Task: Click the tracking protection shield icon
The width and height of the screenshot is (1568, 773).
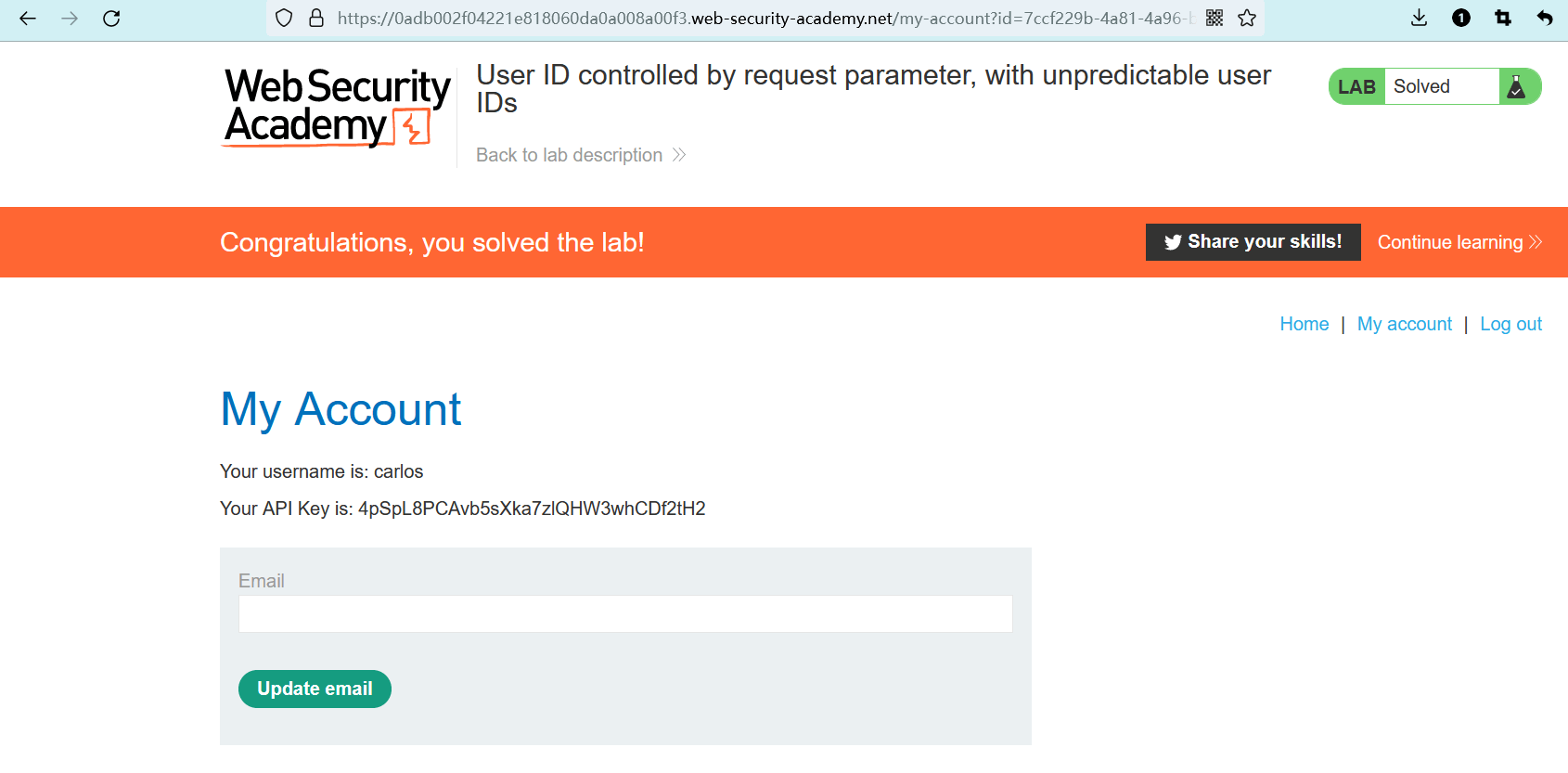Action: coord(285,19)
